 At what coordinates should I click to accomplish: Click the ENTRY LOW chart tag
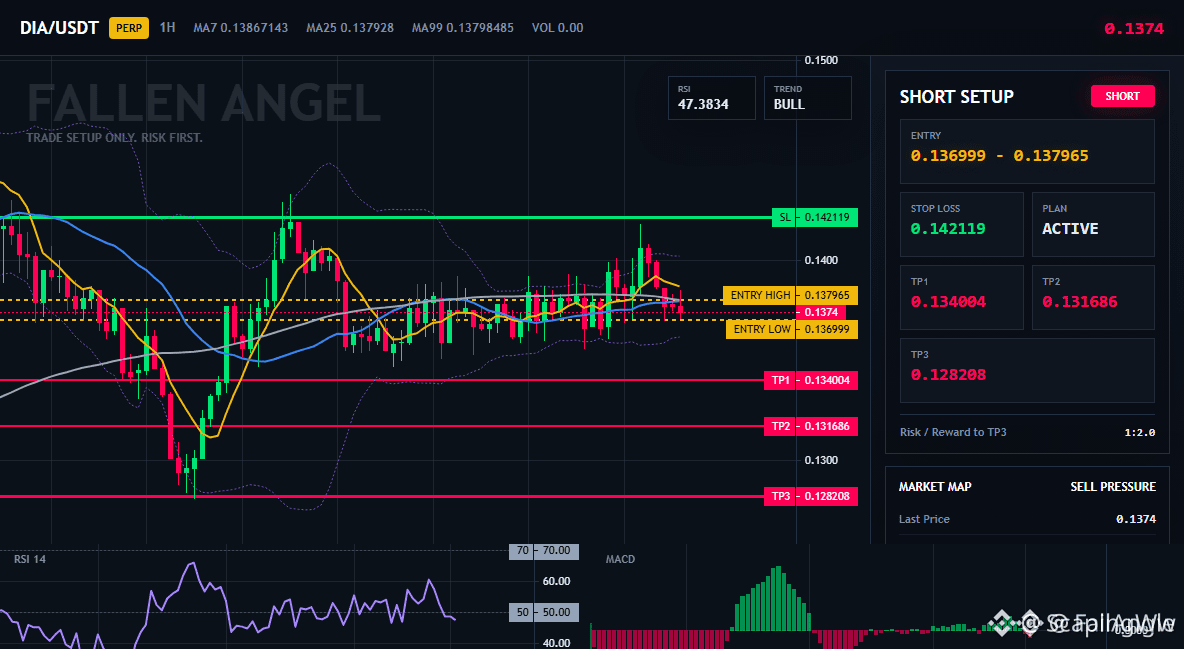point(791,329)
